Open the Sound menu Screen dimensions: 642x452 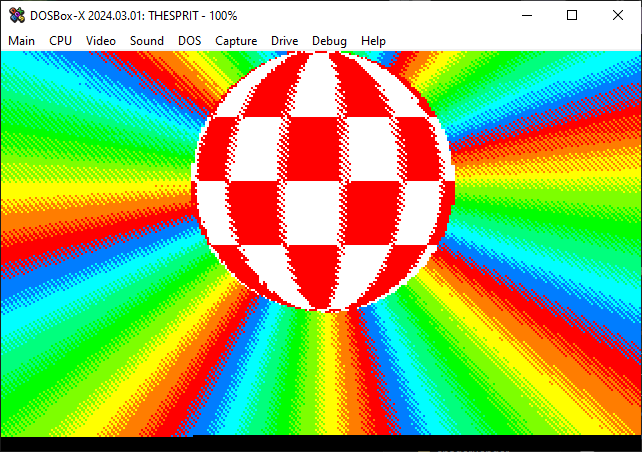coord(147,40)
